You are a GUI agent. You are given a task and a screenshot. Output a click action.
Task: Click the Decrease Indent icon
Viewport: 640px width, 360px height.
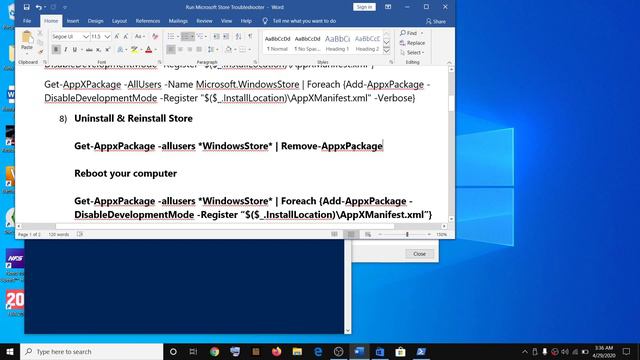pyautogui.click(x=216, y=36)
